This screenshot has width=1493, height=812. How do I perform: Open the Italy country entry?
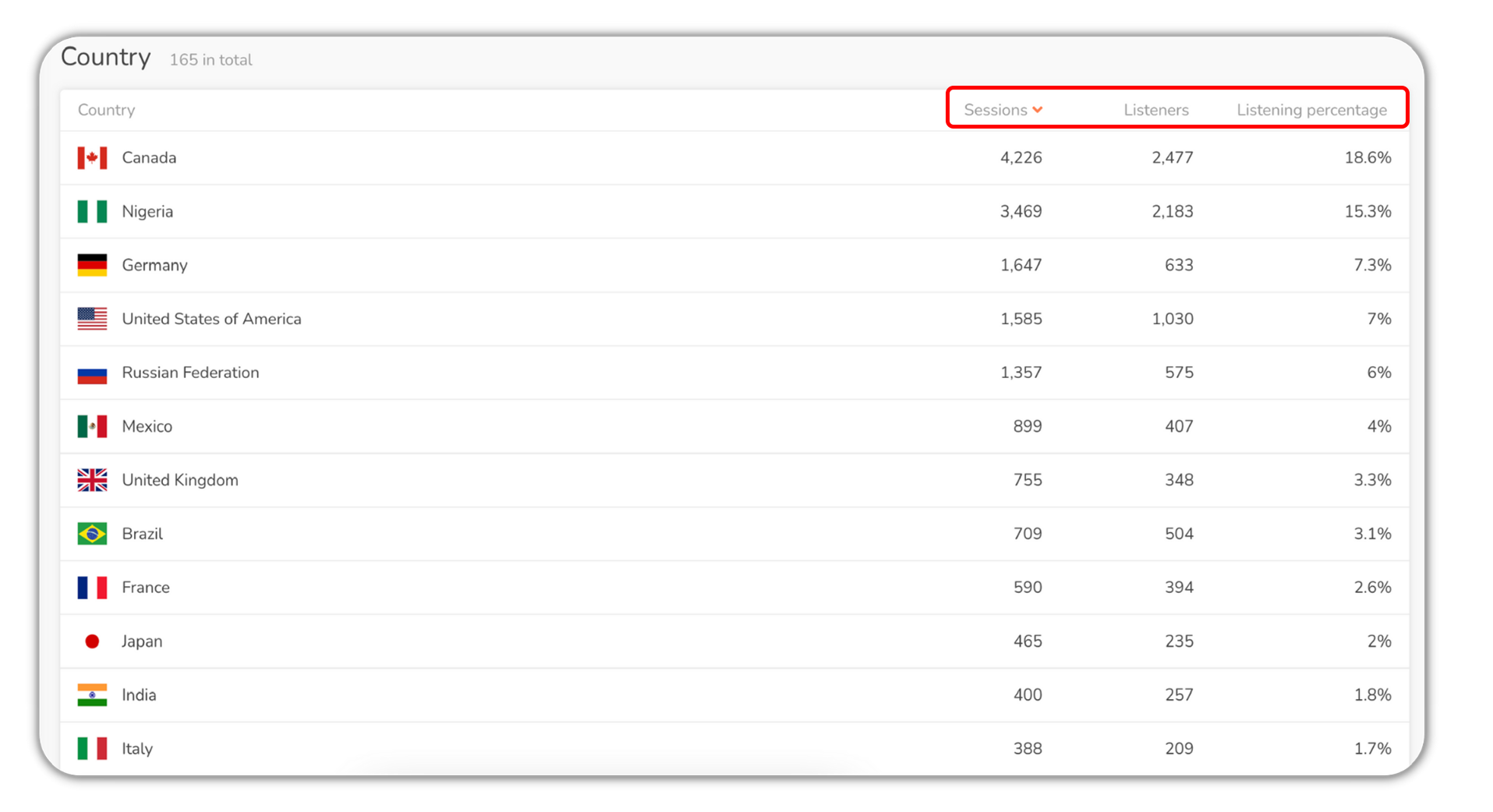137,749
